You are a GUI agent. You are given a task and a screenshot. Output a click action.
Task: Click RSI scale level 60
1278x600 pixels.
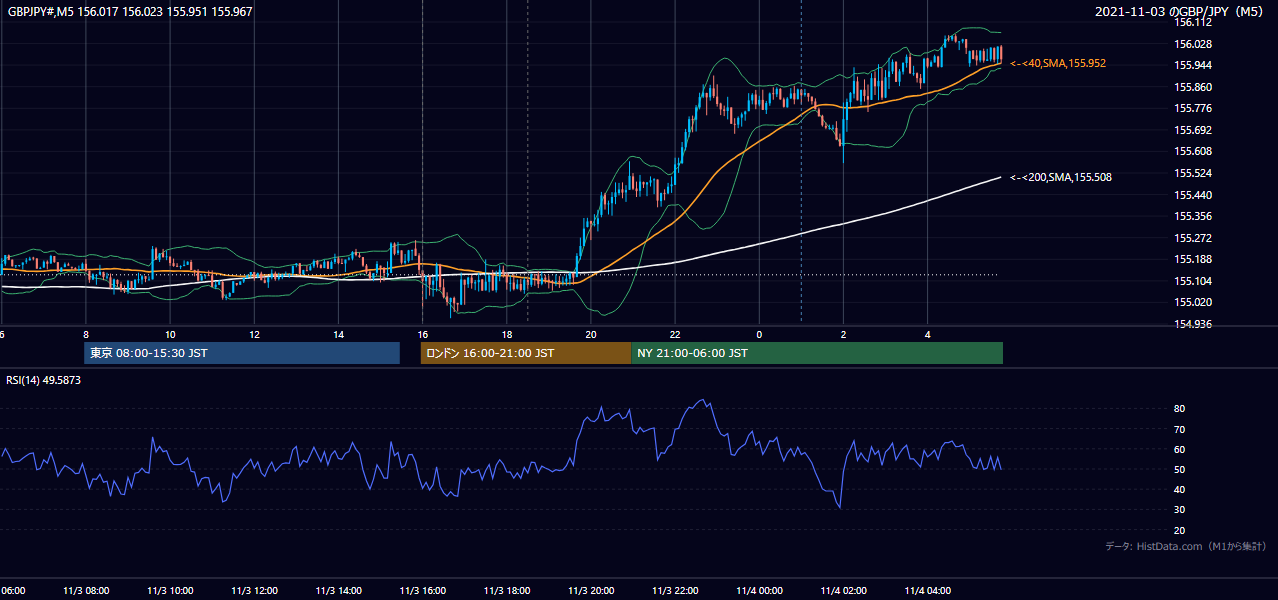(1180, 449)
